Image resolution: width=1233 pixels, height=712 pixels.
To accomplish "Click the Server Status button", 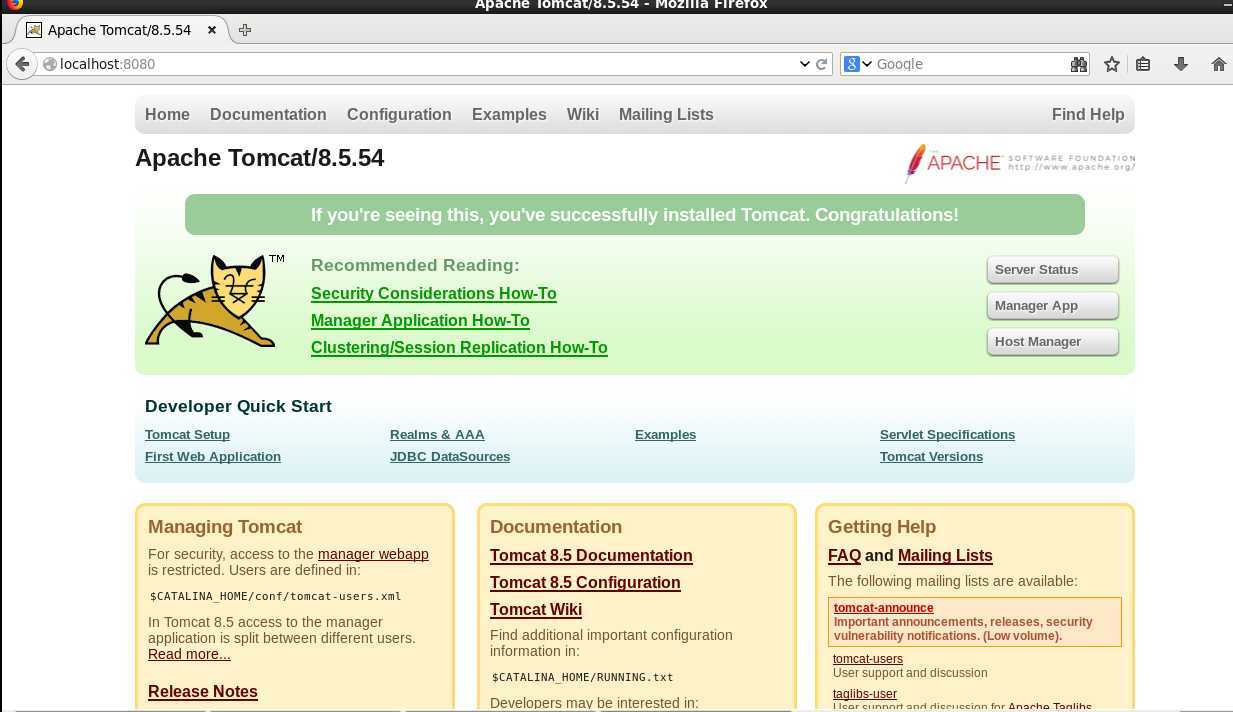I will 1052,270.
